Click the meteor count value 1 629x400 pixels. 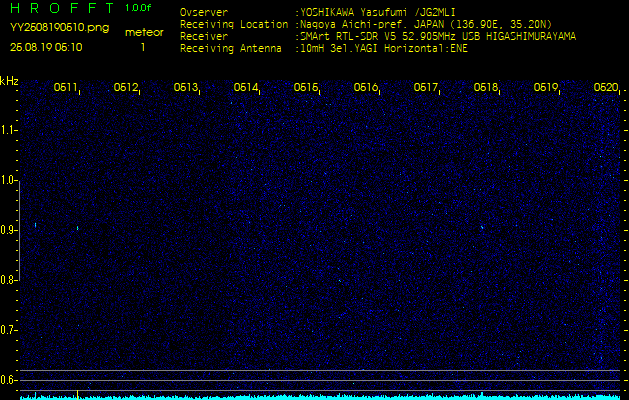pyautogui.click(x=143, y=47)
